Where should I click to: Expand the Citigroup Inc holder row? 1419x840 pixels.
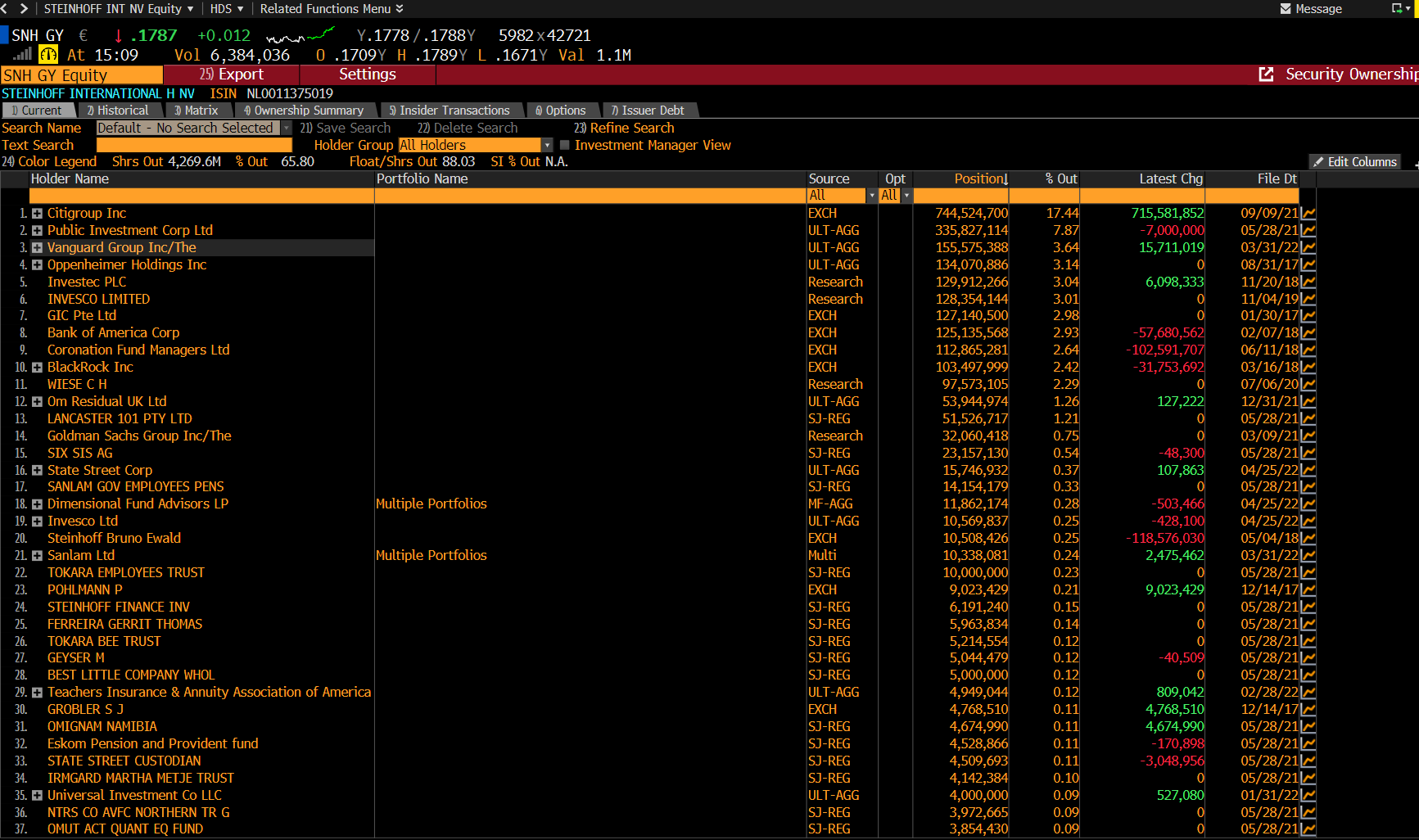click(x=37, y=214)
